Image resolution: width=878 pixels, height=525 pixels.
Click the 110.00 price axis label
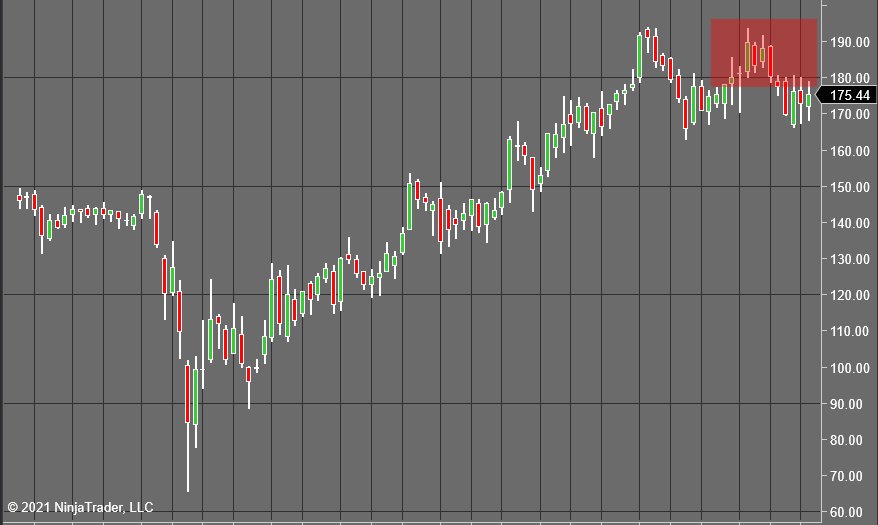(849, 331)
